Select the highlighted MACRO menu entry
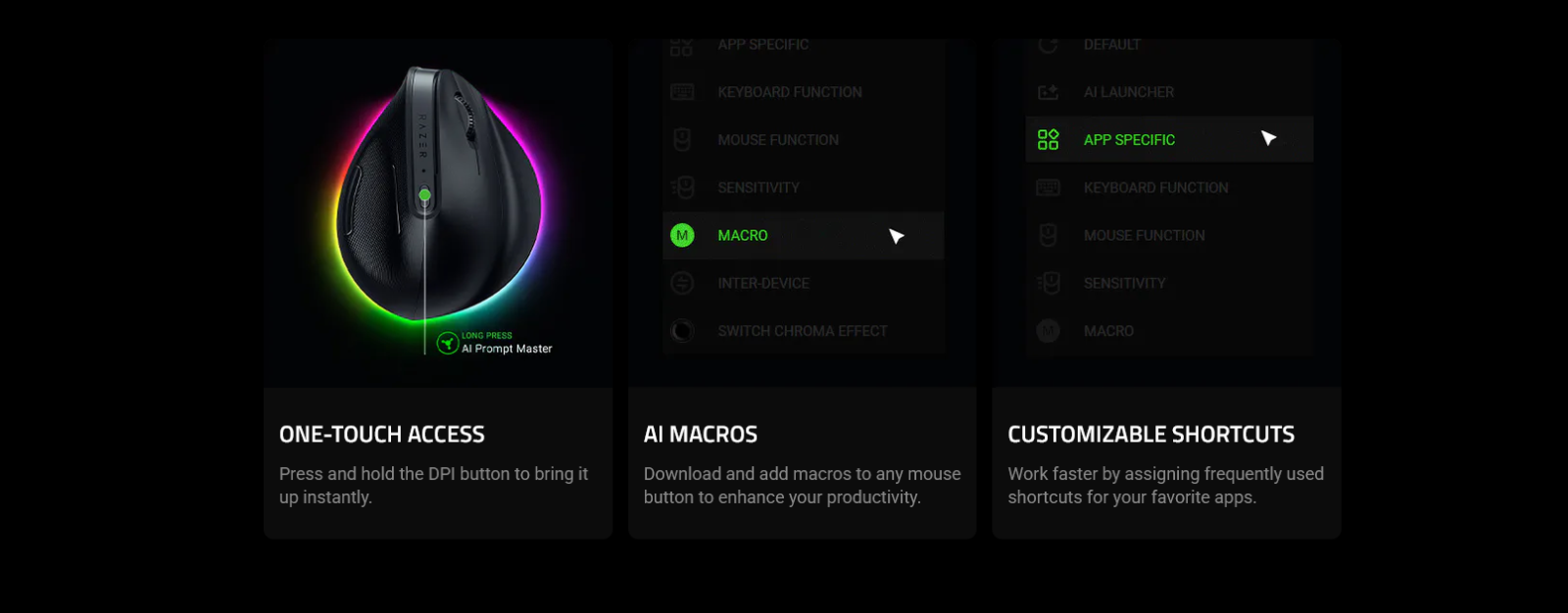 point(803,235)
